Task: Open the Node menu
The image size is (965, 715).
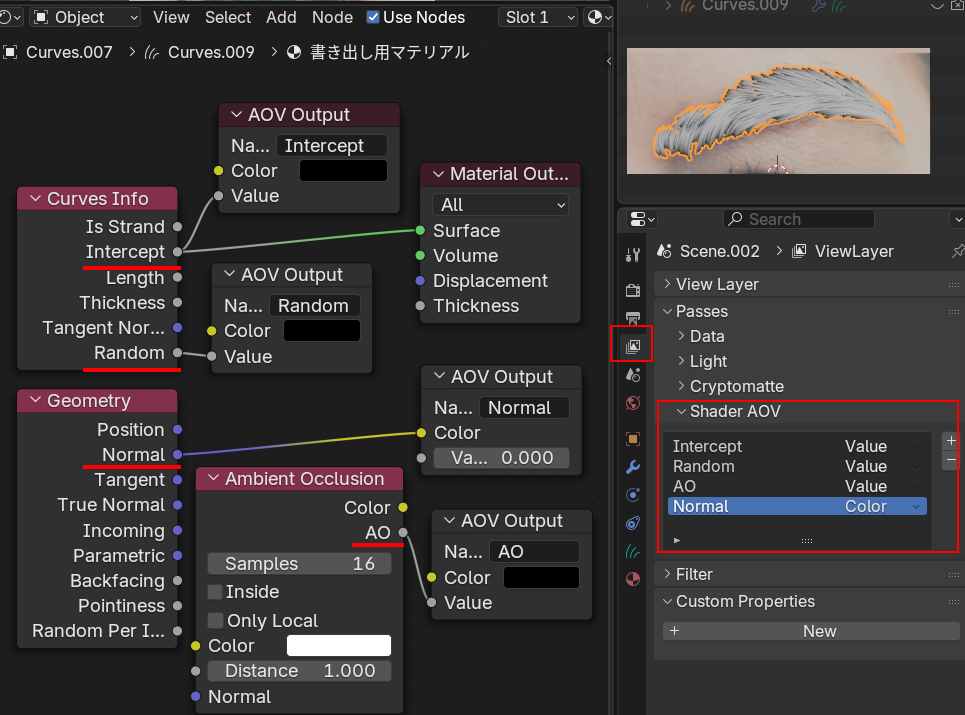Action: point(332,17)
